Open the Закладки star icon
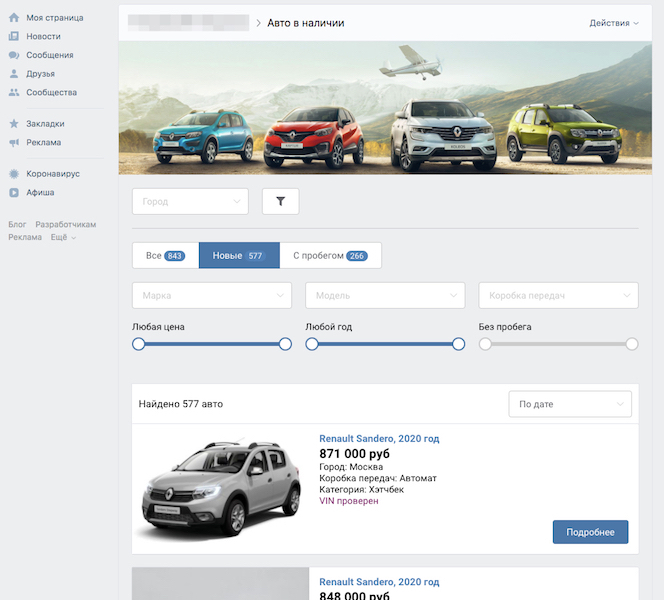 coord(14,124)
